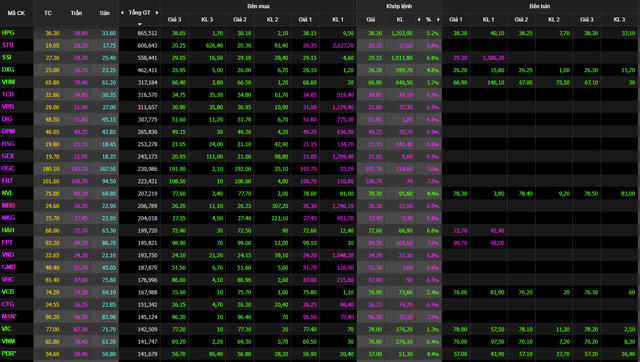Image resolution: width=640 pixels, height=362 pixels.
Task: Click VNM matched price 70.00
Action: tap(375, 342)
